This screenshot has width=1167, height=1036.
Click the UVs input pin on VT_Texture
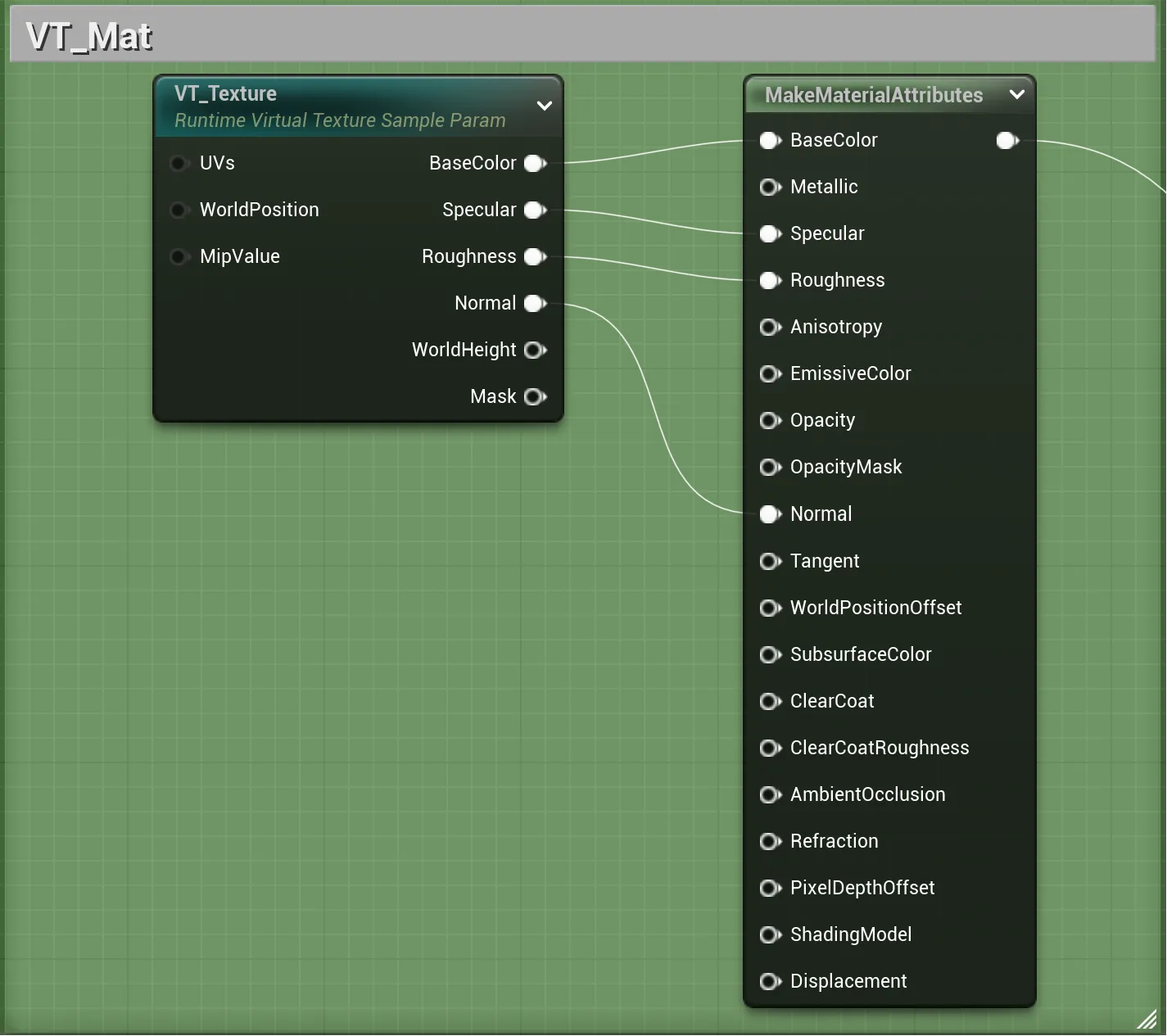coord(179,163)
